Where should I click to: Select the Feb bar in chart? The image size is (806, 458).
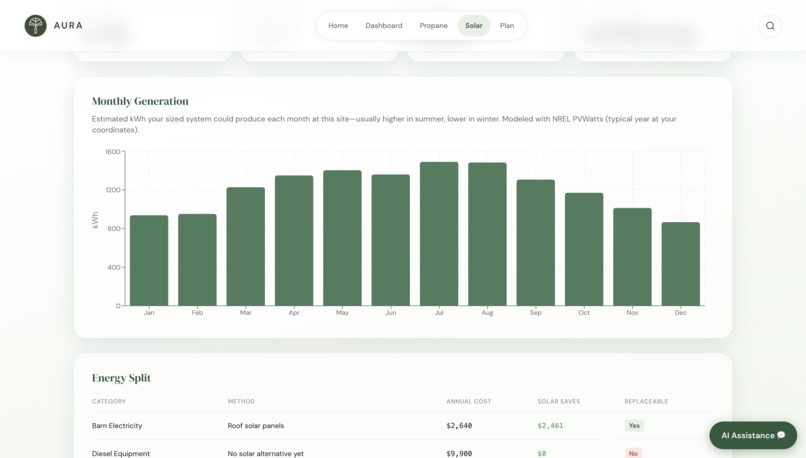point(197,260)
